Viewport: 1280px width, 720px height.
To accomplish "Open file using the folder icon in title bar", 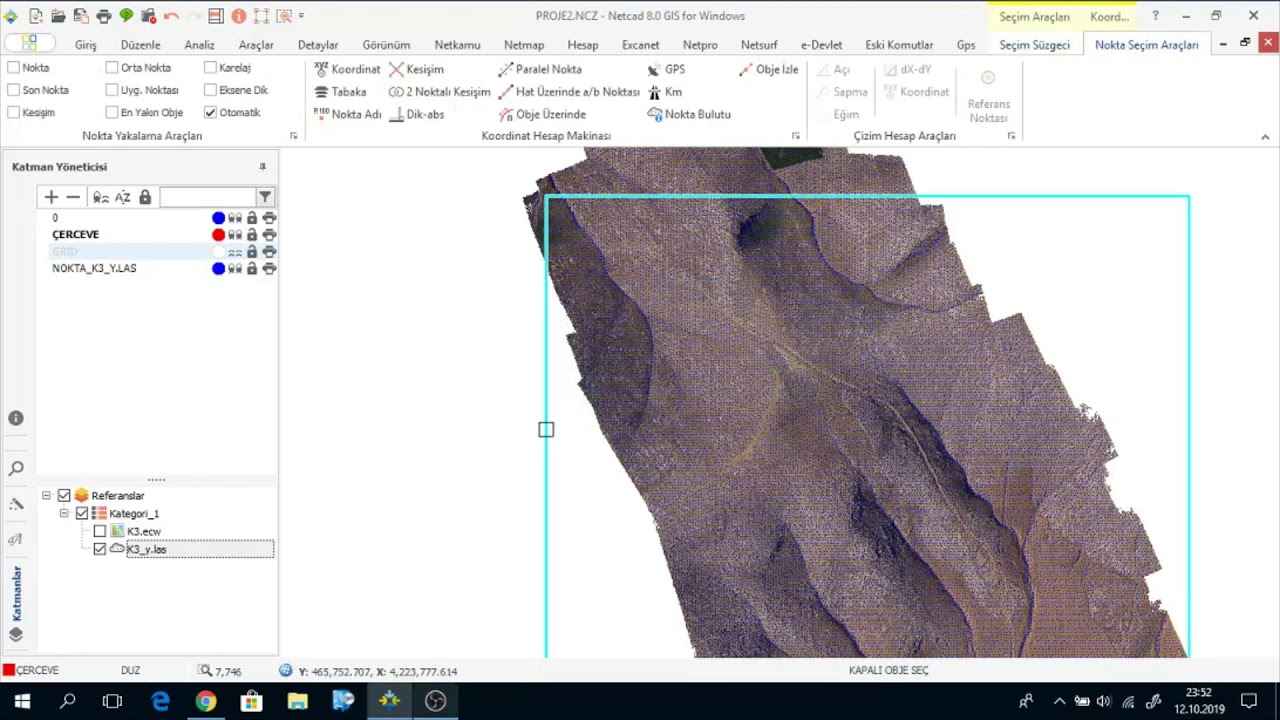I will tap(58, 16).
